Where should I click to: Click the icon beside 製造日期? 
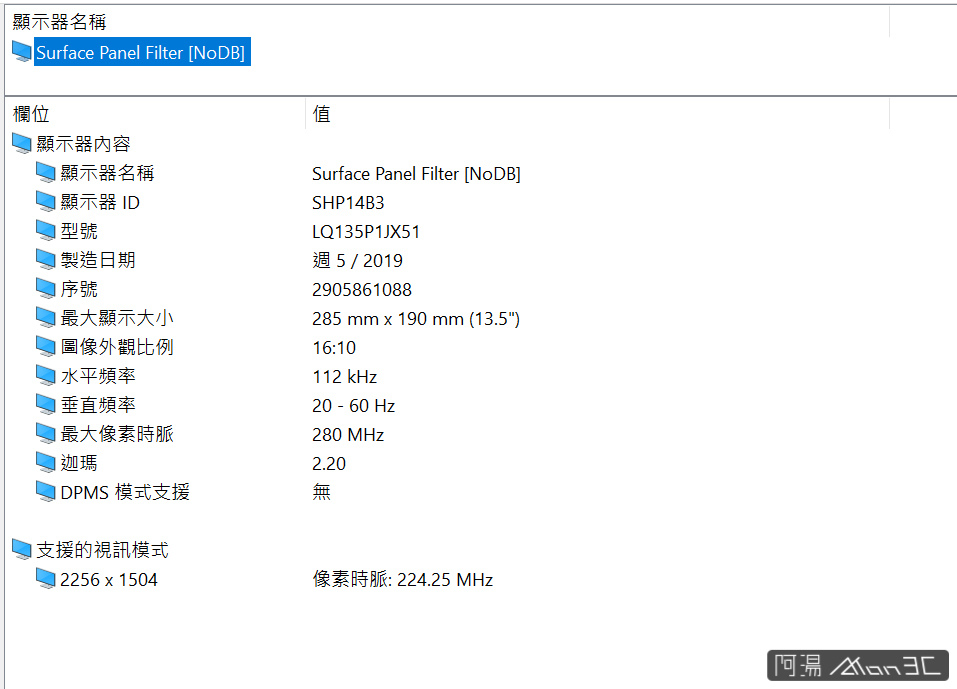46,259
